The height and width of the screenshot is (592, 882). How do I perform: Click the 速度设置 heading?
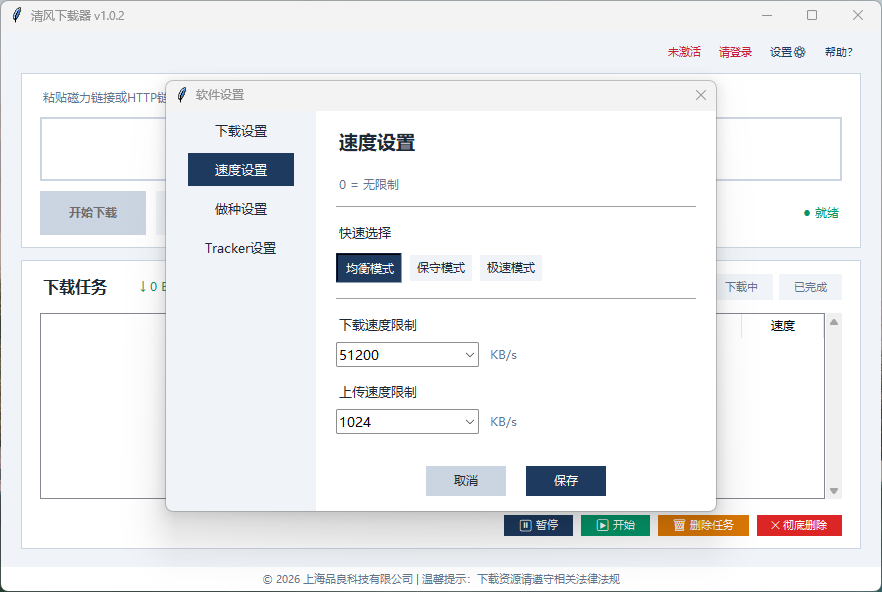377,143
